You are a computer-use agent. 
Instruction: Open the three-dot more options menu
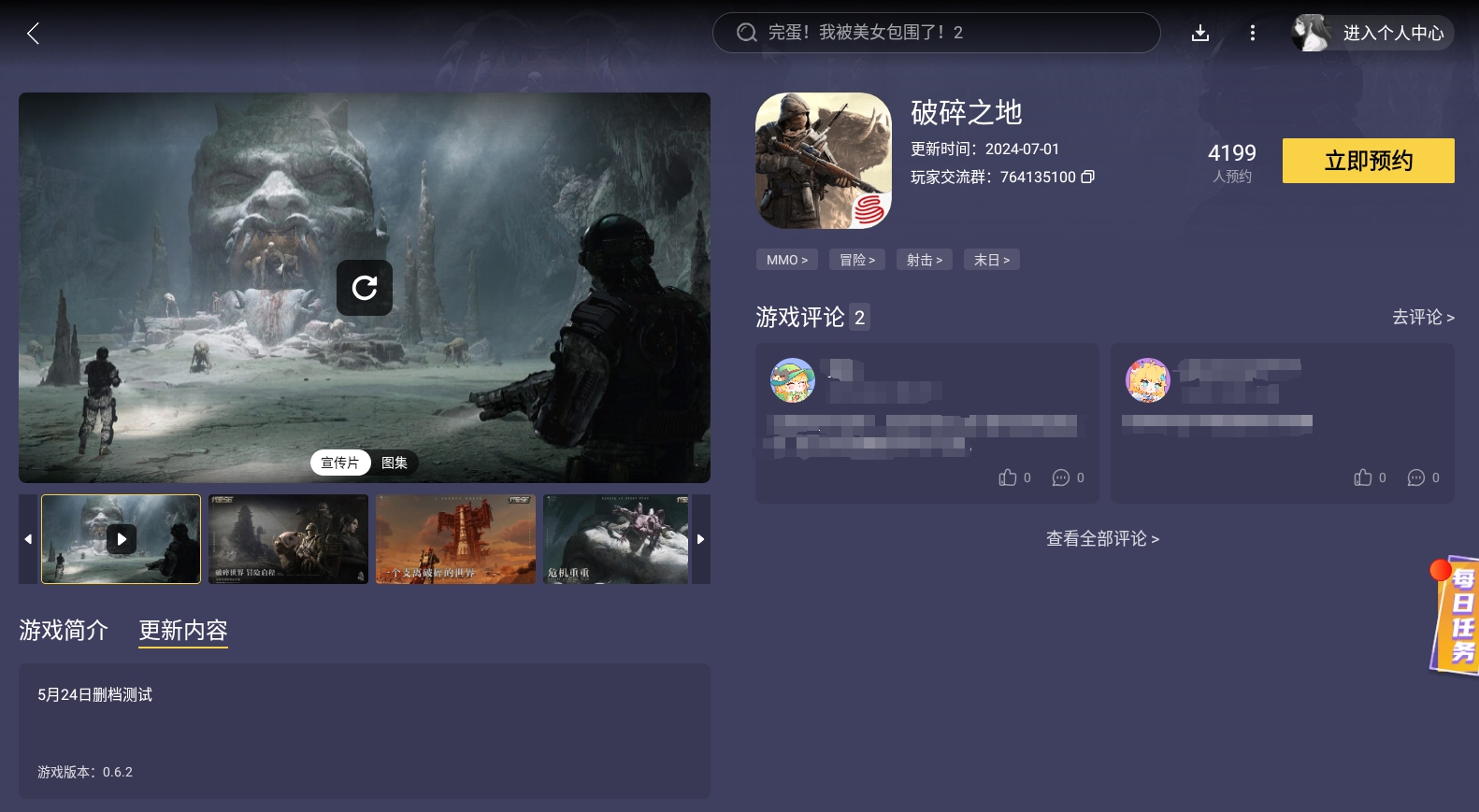click(1253, 34)
